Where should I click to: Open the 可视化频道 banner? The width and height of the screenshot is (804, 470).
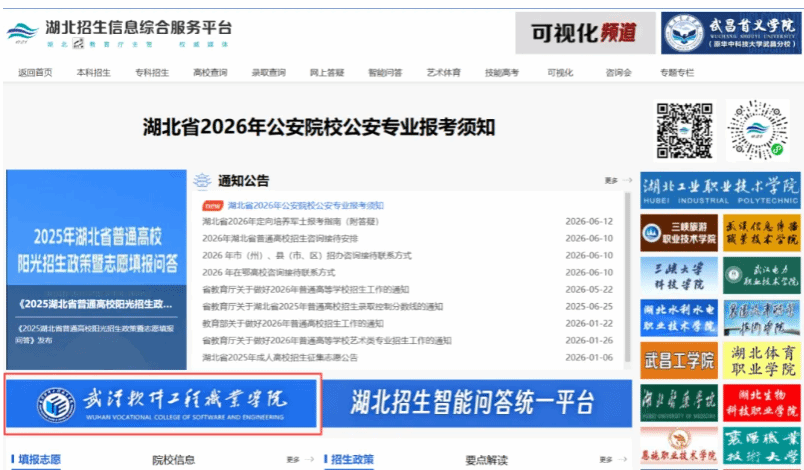pos(585,33)
